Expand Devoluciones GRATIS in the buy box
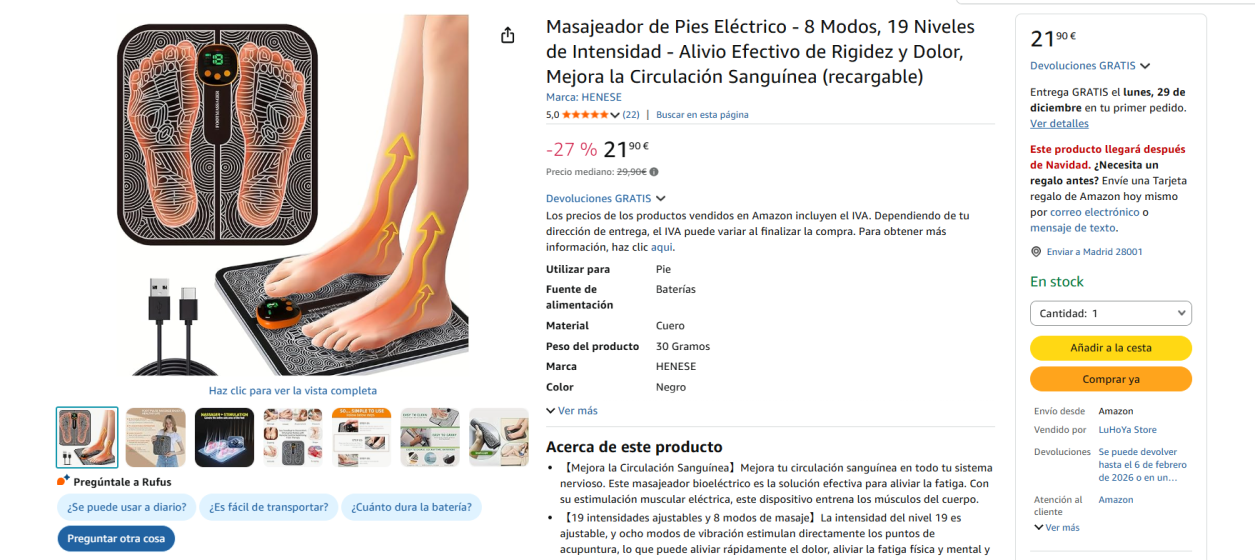Screen dimensions: 1255x560 point(1090,66)
